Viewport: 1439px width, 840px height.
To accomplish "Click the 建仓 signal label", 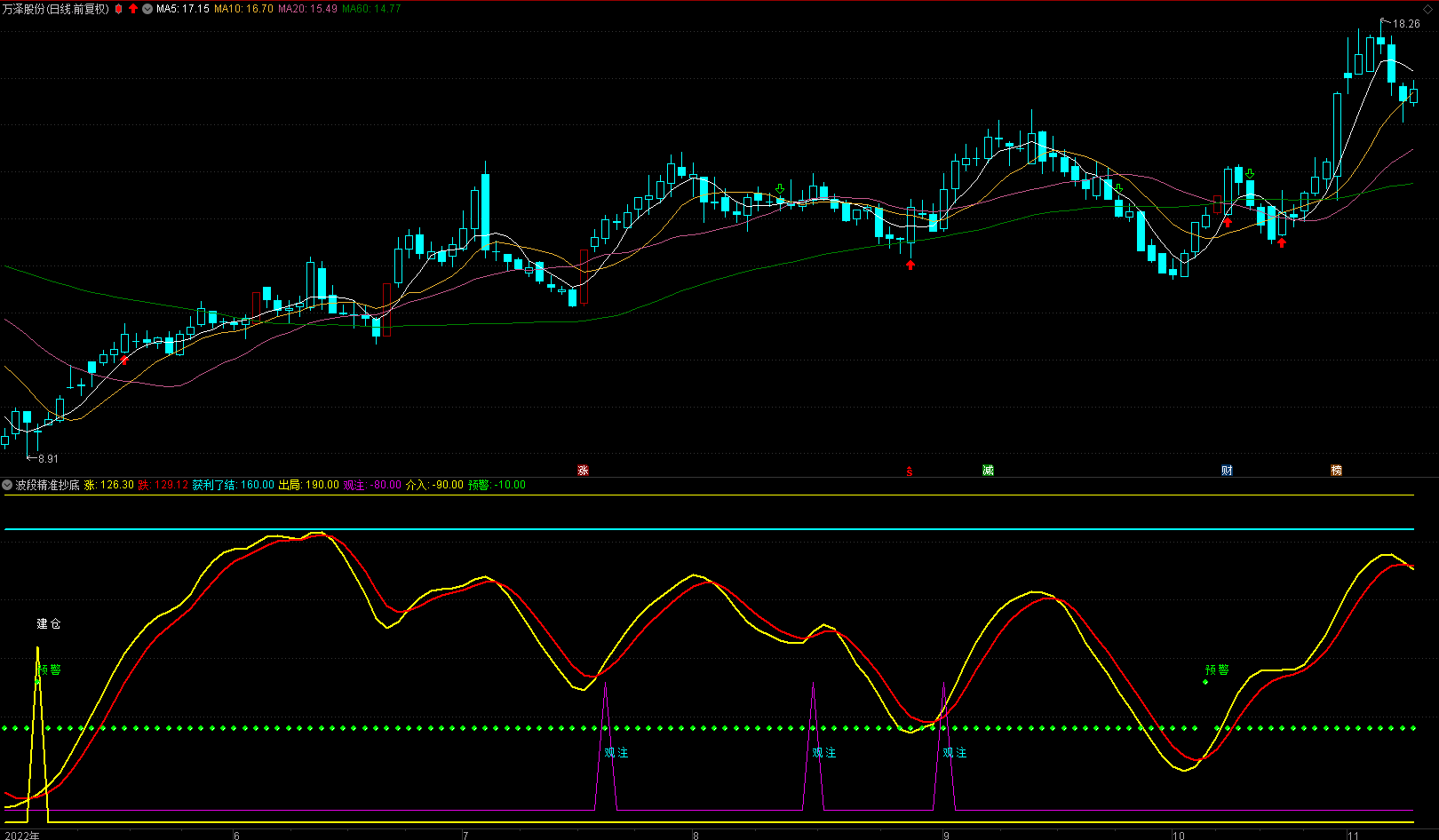I will [x=49, y=624].
